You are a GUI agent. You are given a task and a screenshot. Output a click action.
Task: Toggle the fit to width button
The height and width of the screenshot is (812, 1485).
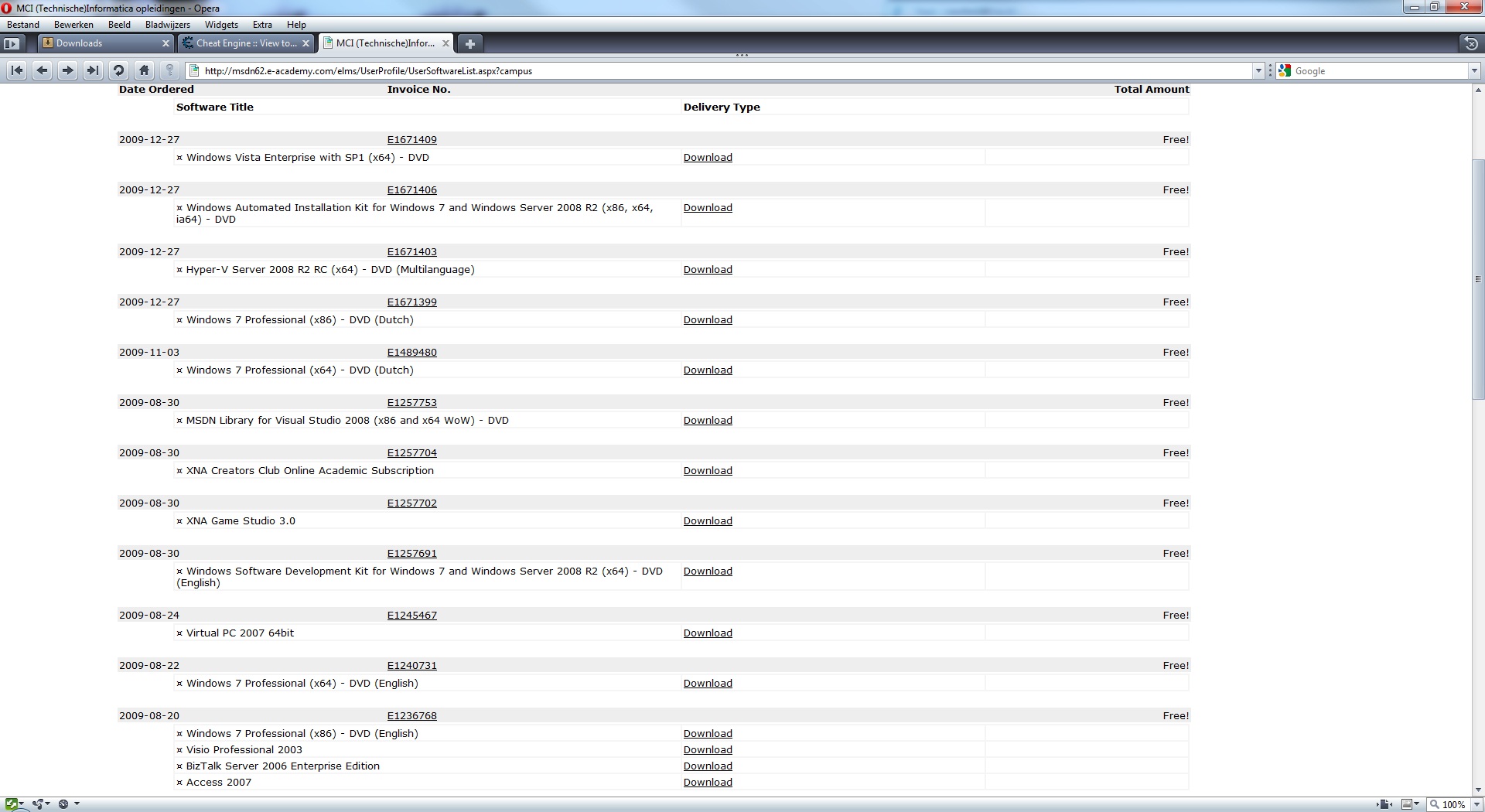(x=1384, y=804)
